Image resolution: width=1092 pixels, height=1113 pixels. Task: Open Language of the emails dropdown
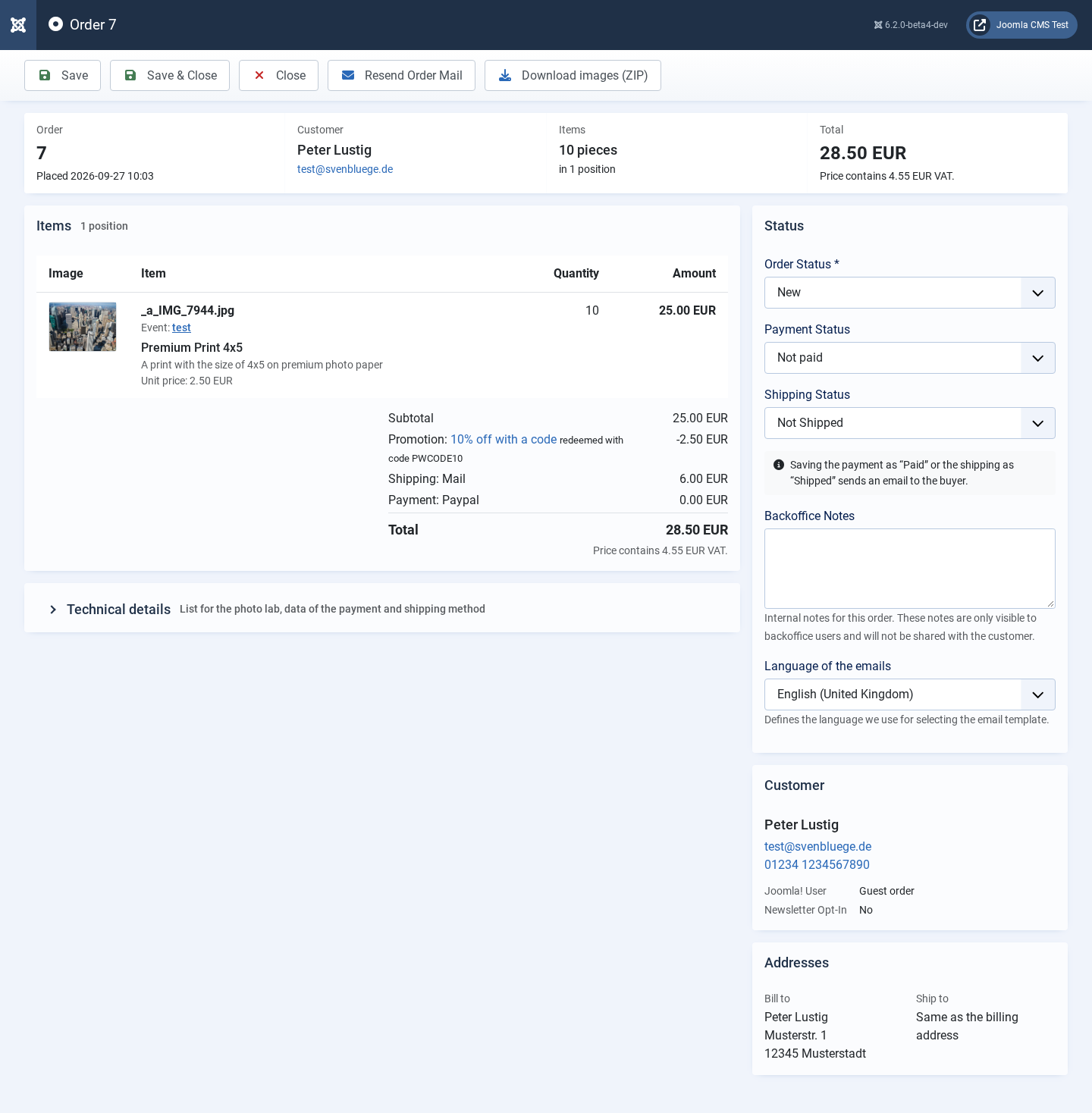(x=910, y=694)
